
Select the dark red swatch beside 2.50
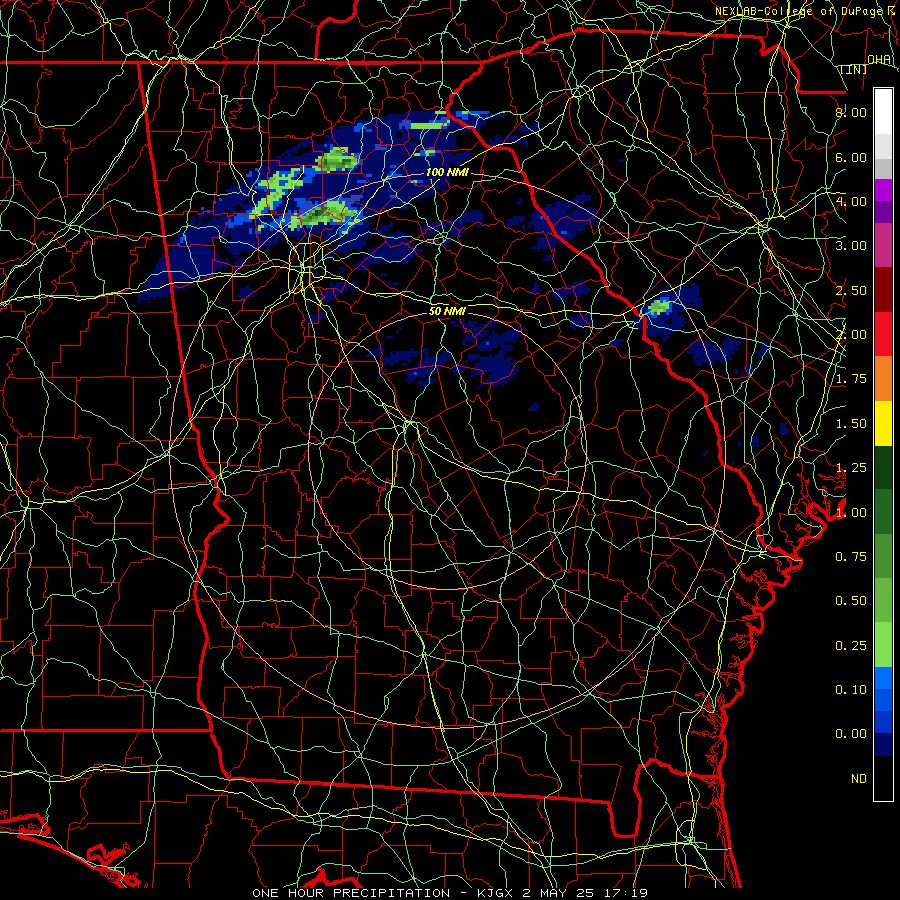point(883,290)
